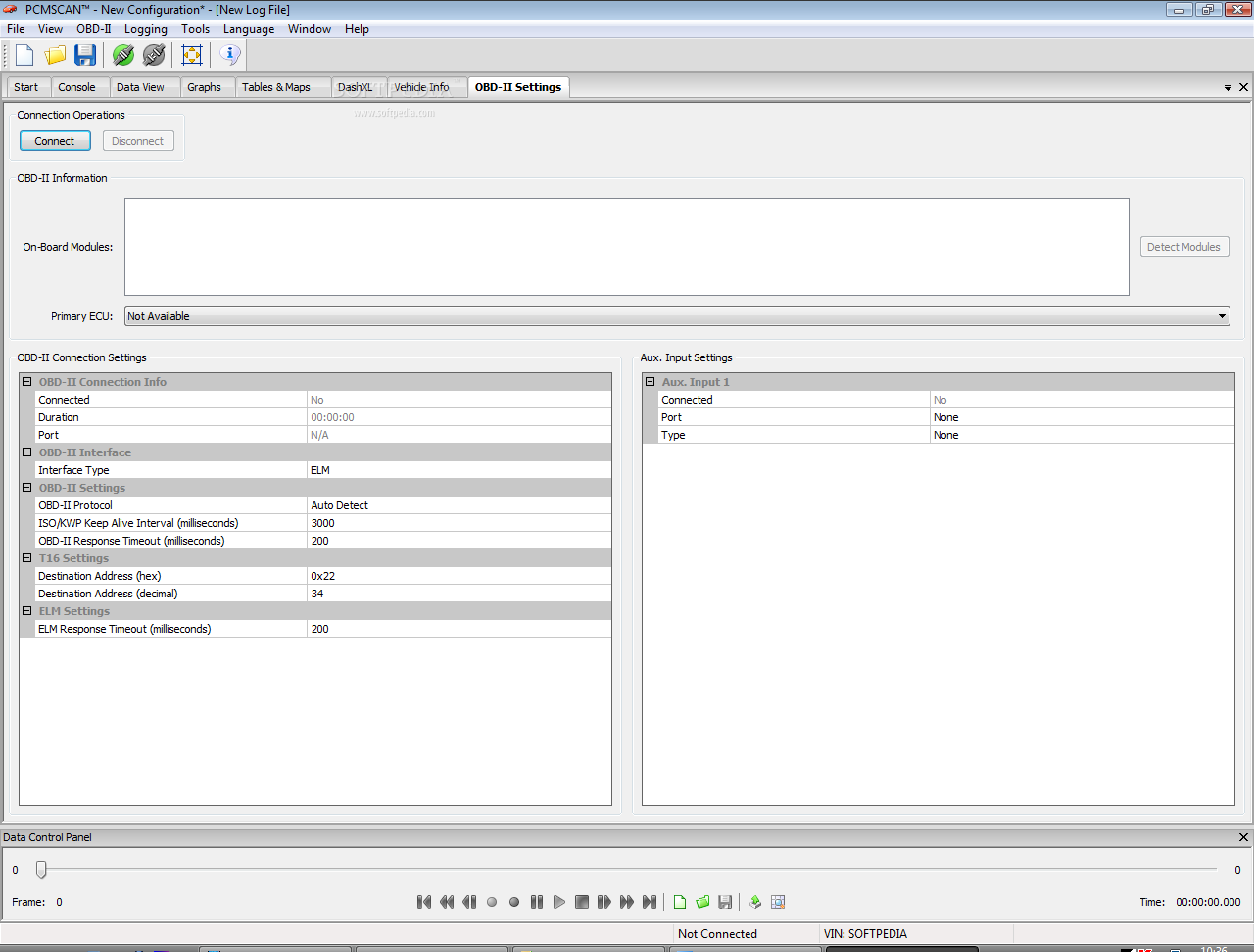Click the light gray record circle button
The image size is (1254, 952).
492,902
